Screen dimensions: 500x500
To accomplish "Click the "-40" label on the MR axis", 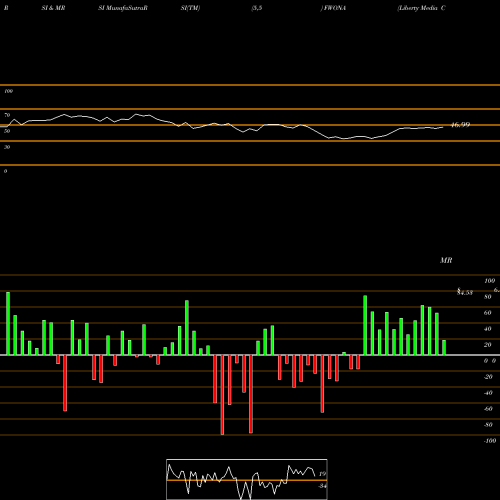I will coord(488,393).
